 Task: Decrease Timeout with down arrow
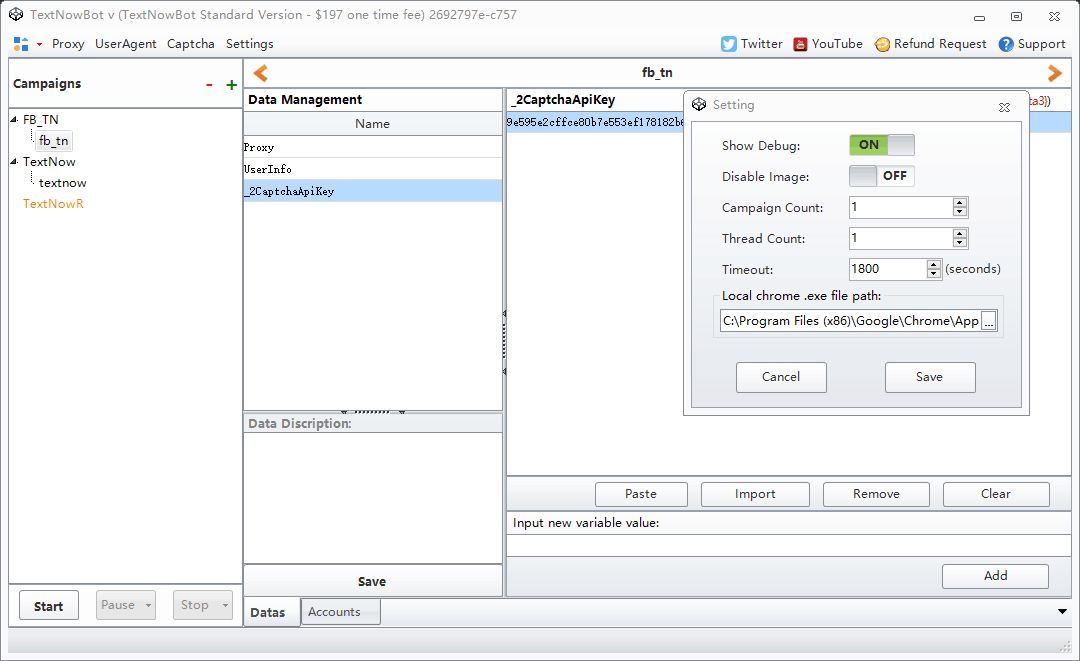(x=933, y=274)
